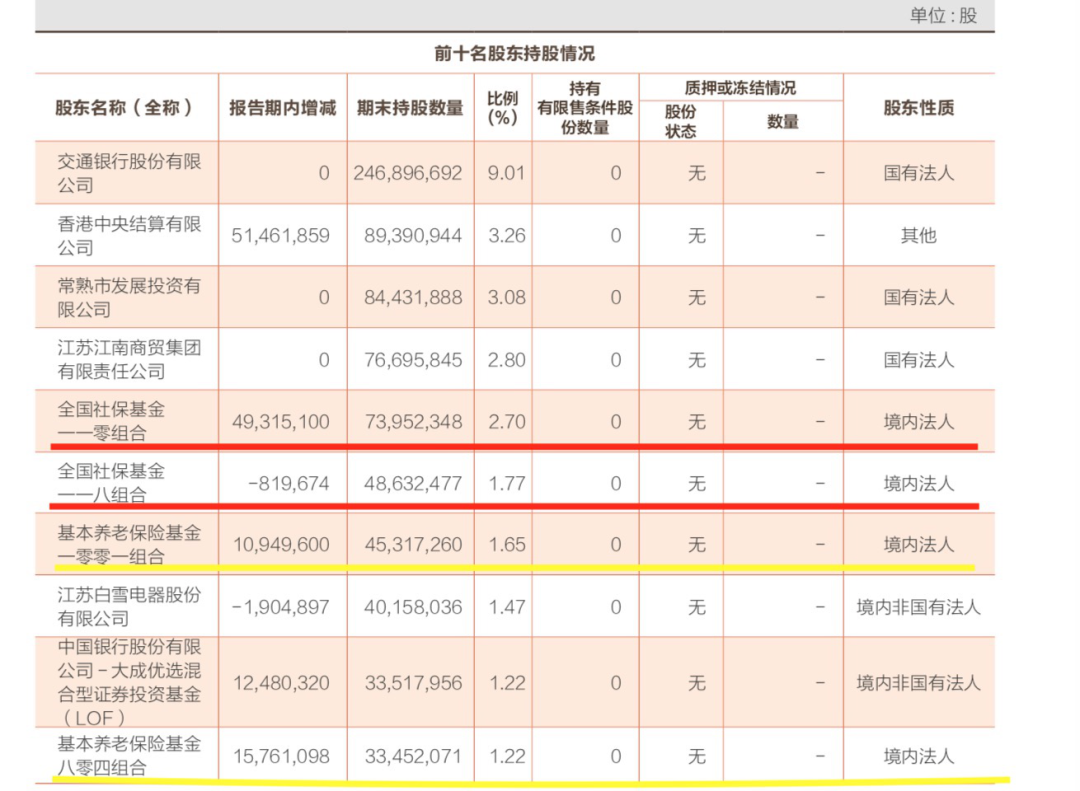Click sub-header 股份状态

681,121
